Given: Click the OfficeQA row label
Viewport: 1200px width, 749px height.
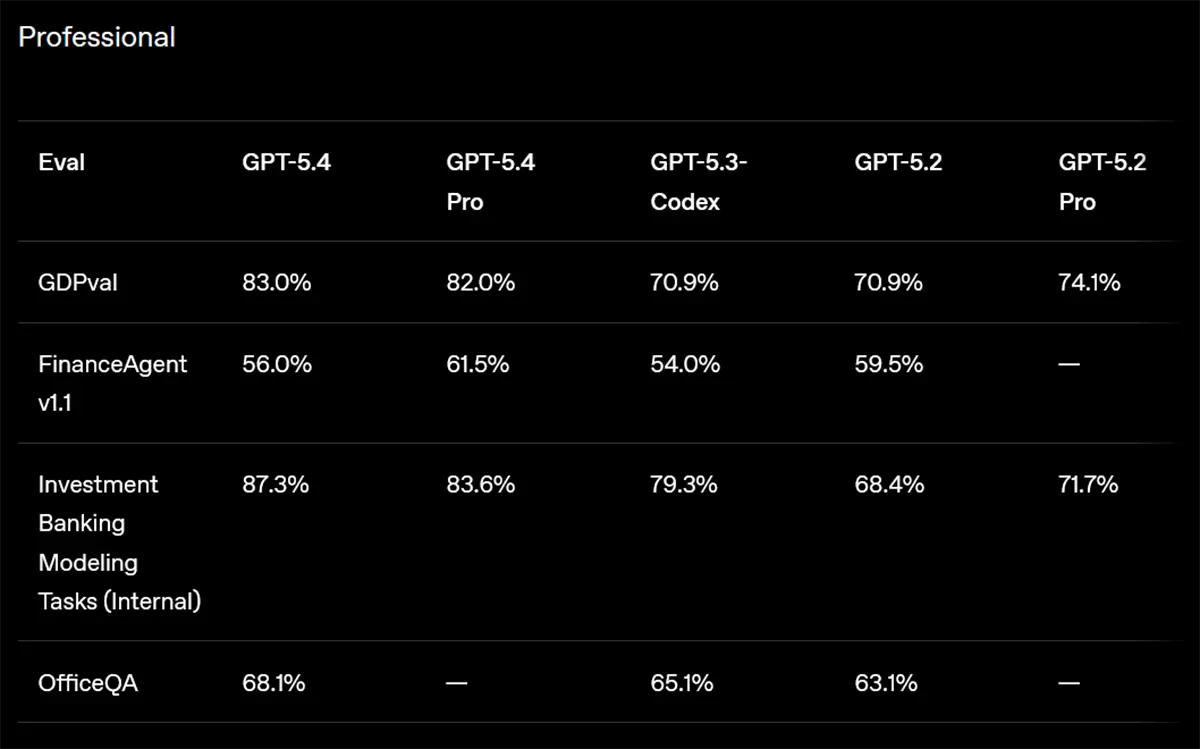Looking at the screenshot, I should (x=88, y=684).
